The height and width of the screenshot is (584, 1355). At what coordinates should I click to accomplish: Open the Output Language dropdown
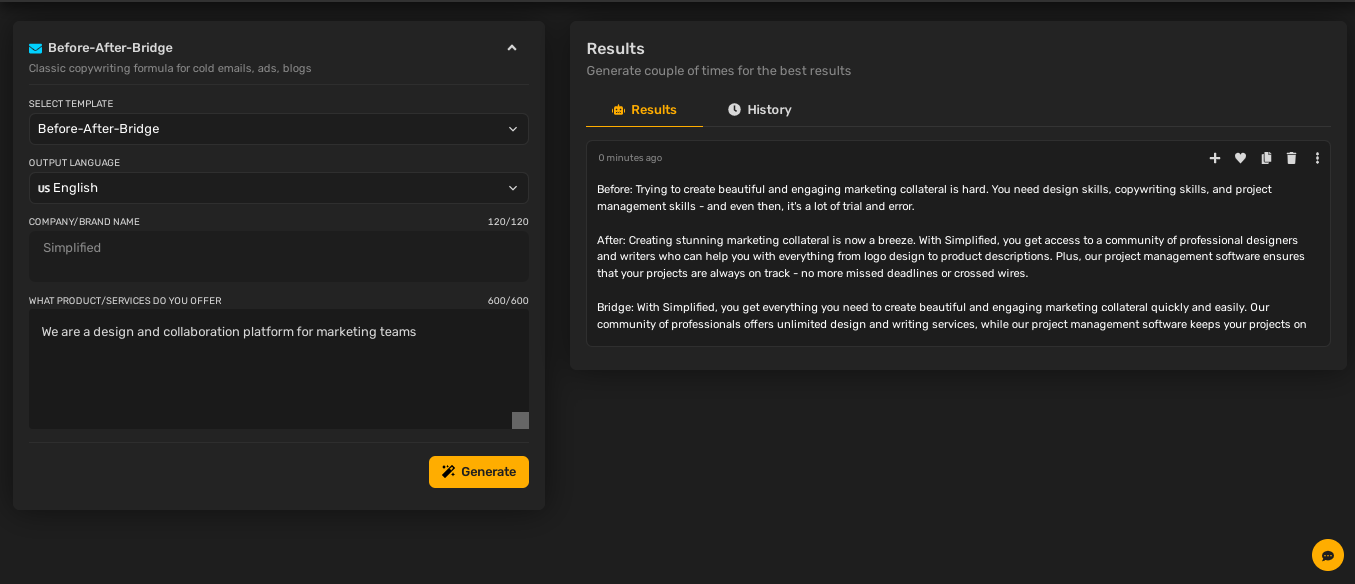[279, 188]
